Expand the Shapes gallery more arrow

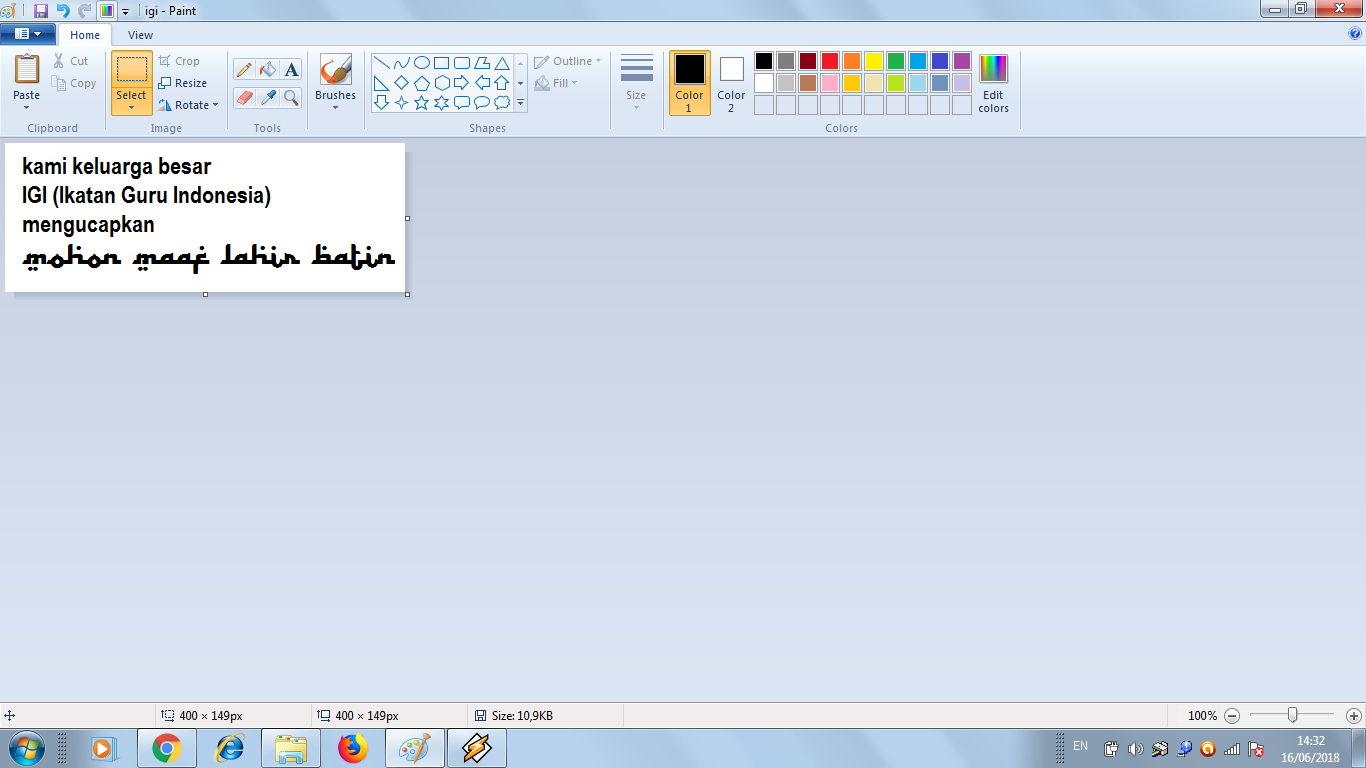click(x=520, y=102)
